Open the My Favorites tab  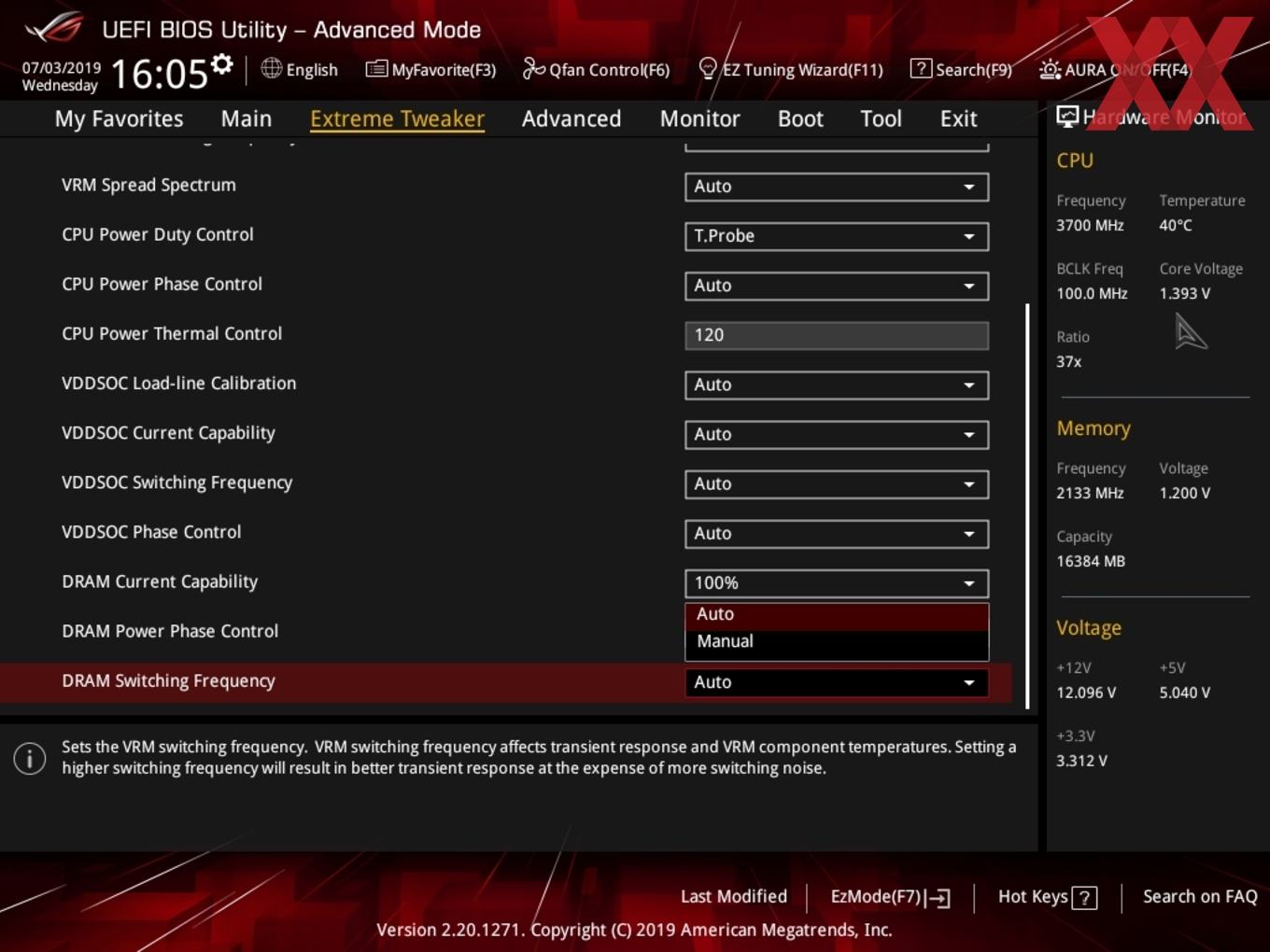[x=119, y=119]
